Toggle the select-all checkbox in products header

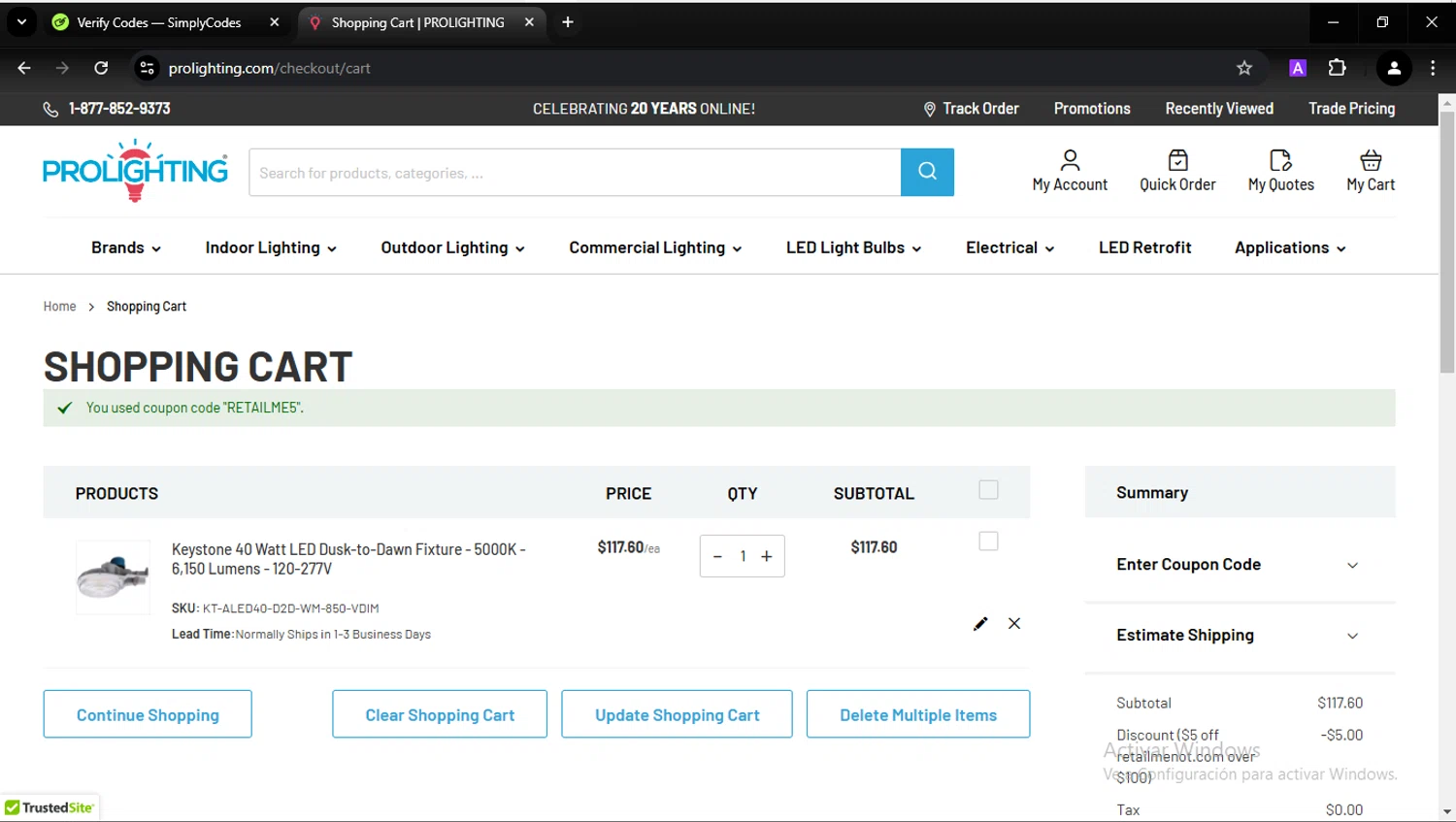point(988,490)
